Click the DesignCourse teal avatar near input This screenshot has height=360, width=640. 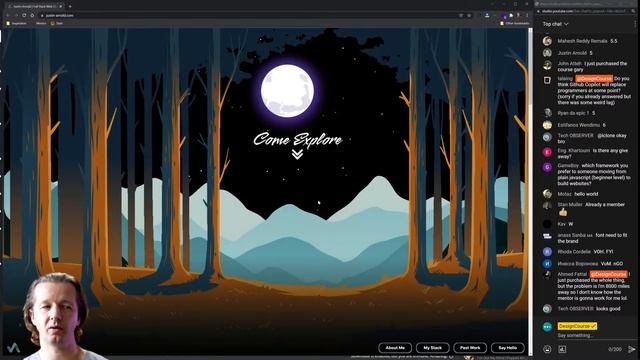(547, 327)
